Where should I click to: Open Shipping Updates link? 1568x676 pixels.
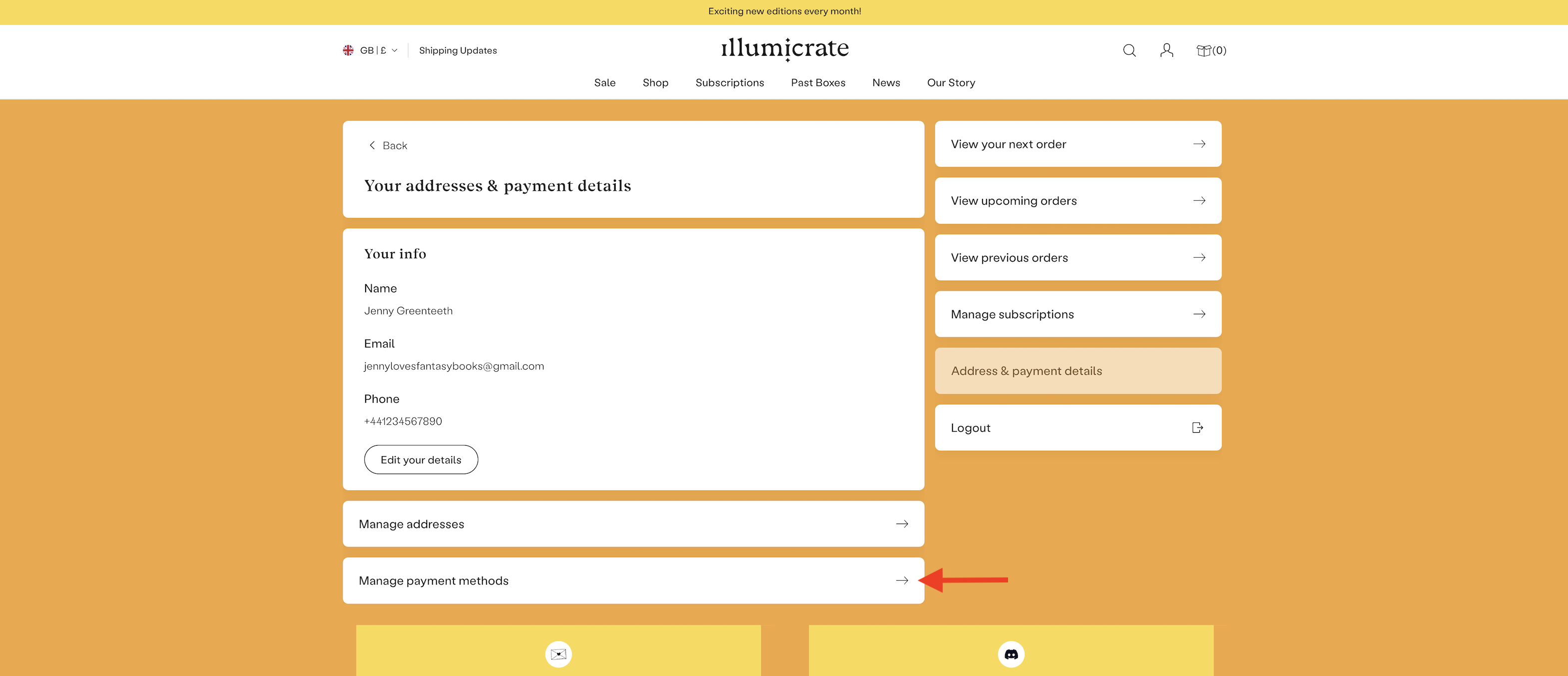458,50
